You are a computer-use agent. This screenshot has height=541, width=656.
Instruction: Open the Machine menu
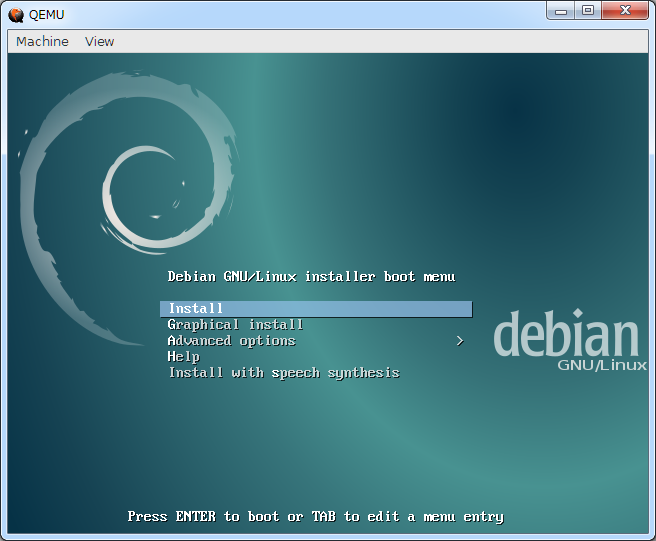42,41
